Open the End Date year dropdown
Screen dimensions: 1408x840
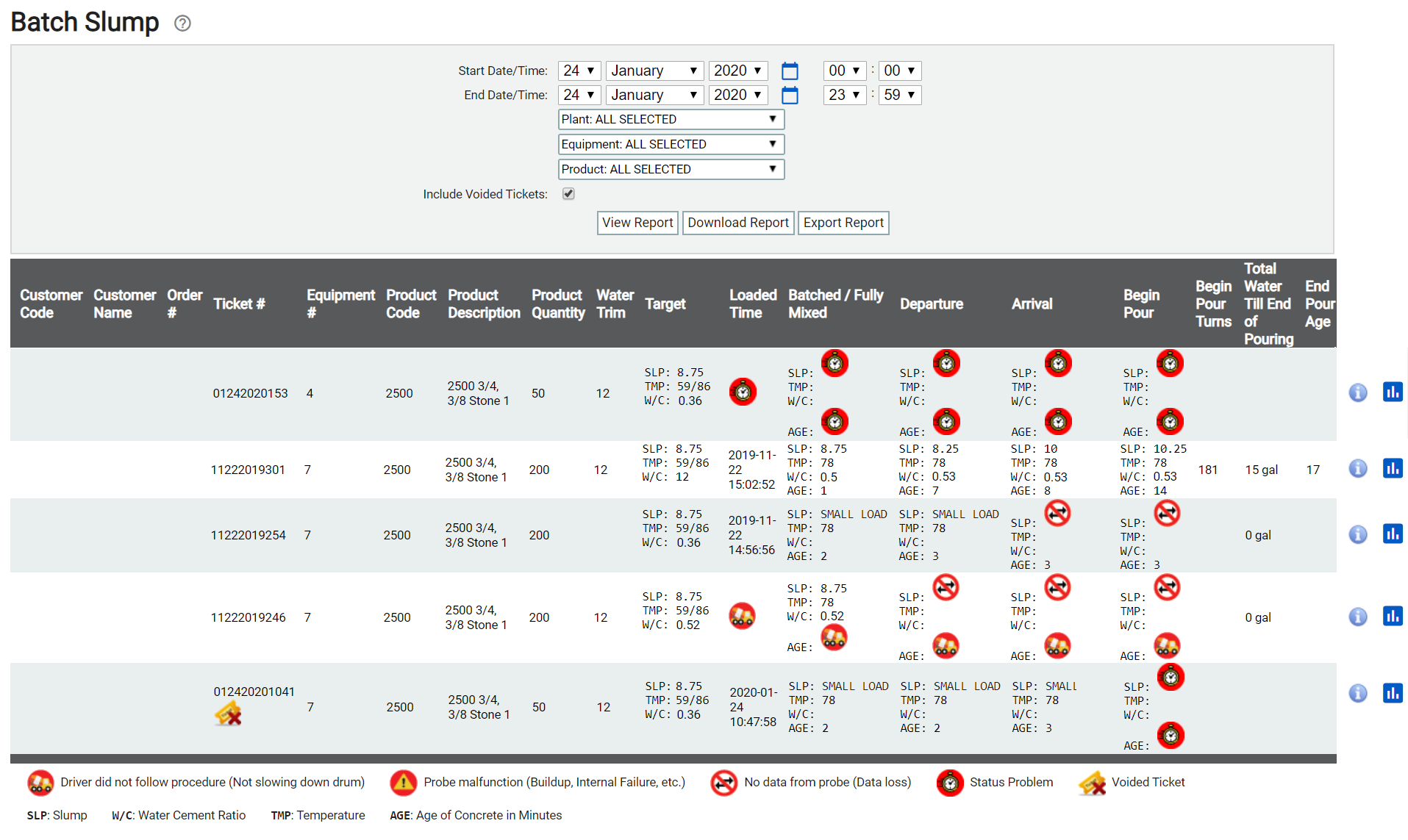738,95
